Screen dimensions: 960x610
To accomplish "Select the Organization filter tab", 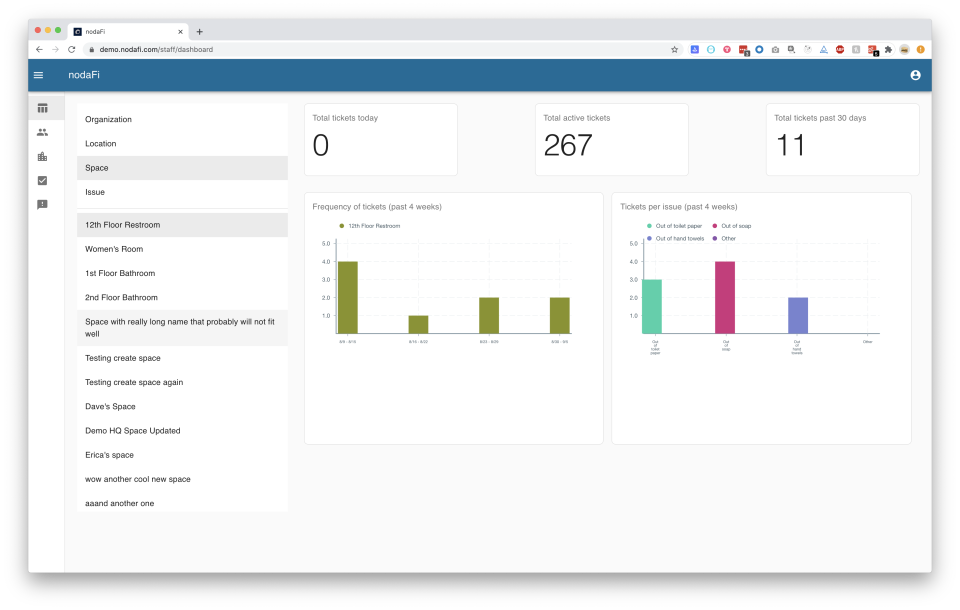I will (108, 120).
